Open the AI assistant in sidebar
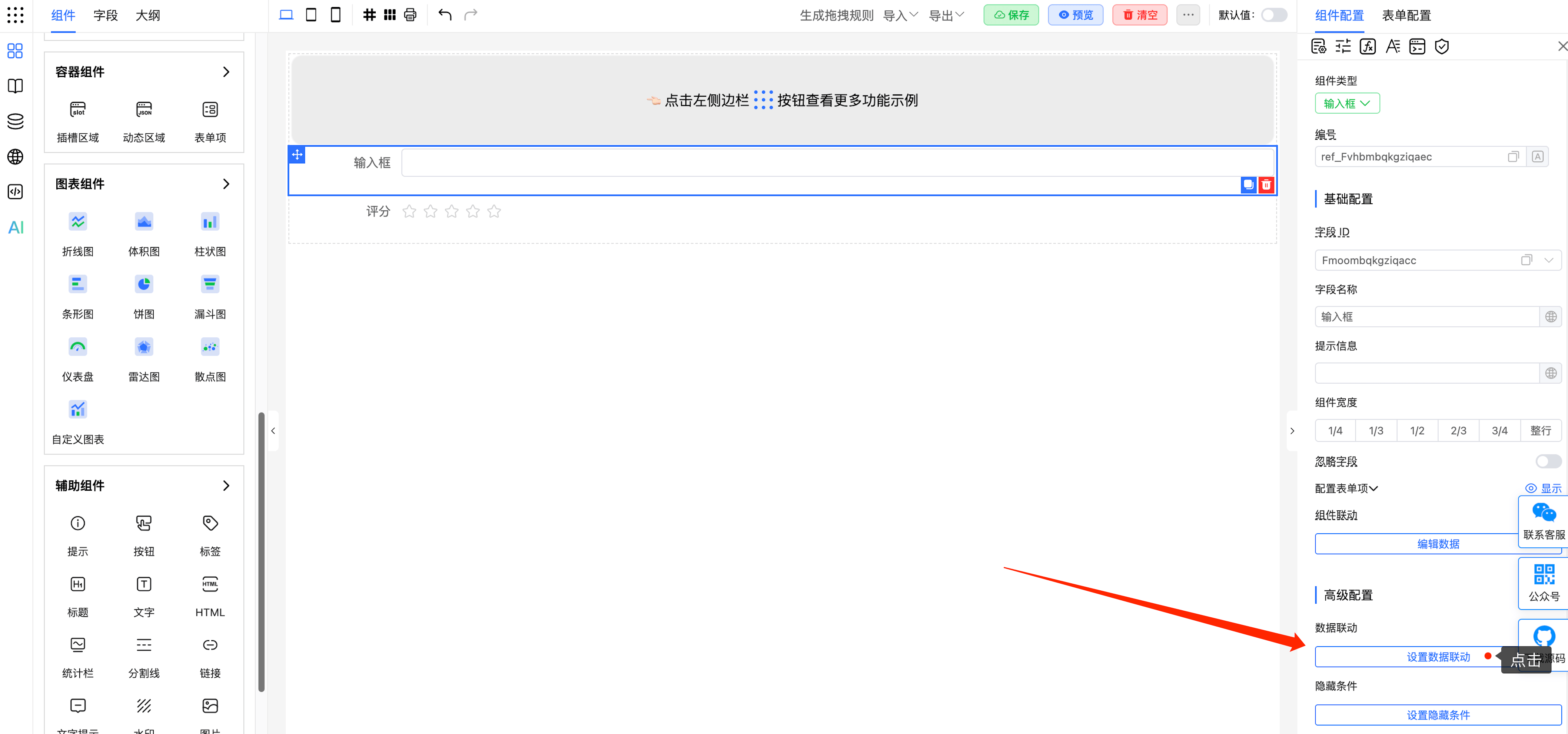Viewport: 1568px width, 734px height. (x=16, y=228)
